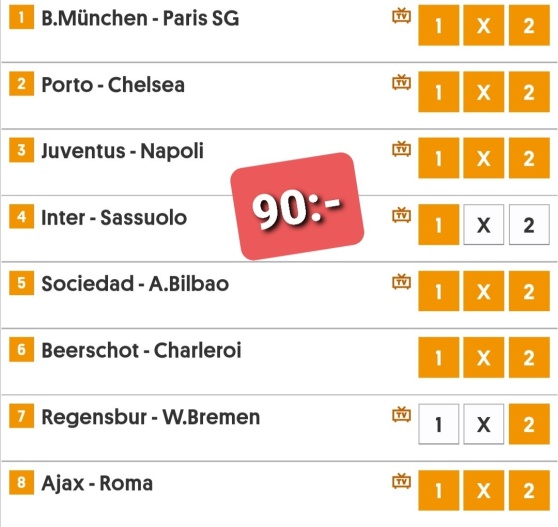Open TV icon on Ajax - Roma row

click(401, 481)
